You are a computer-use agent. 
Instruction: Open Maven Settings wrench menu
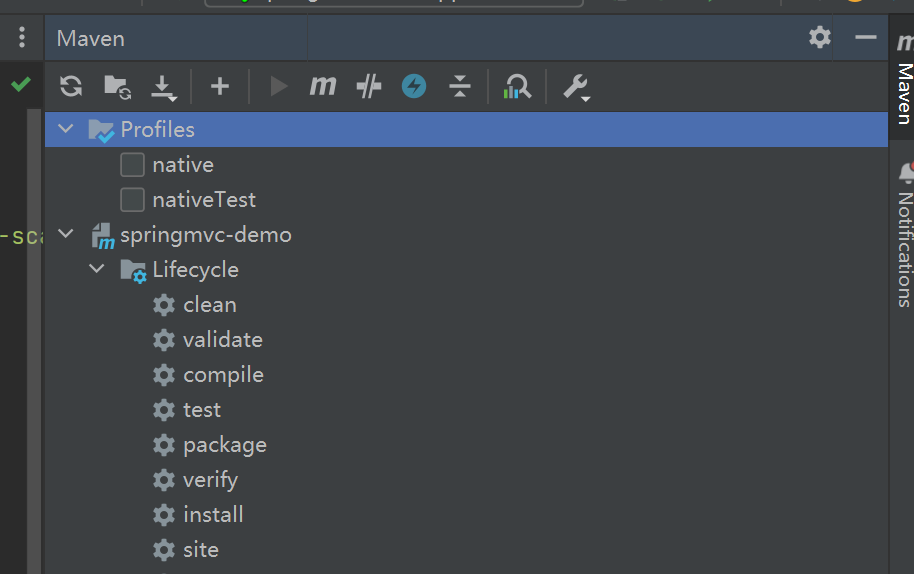click(x=576, y=88)
